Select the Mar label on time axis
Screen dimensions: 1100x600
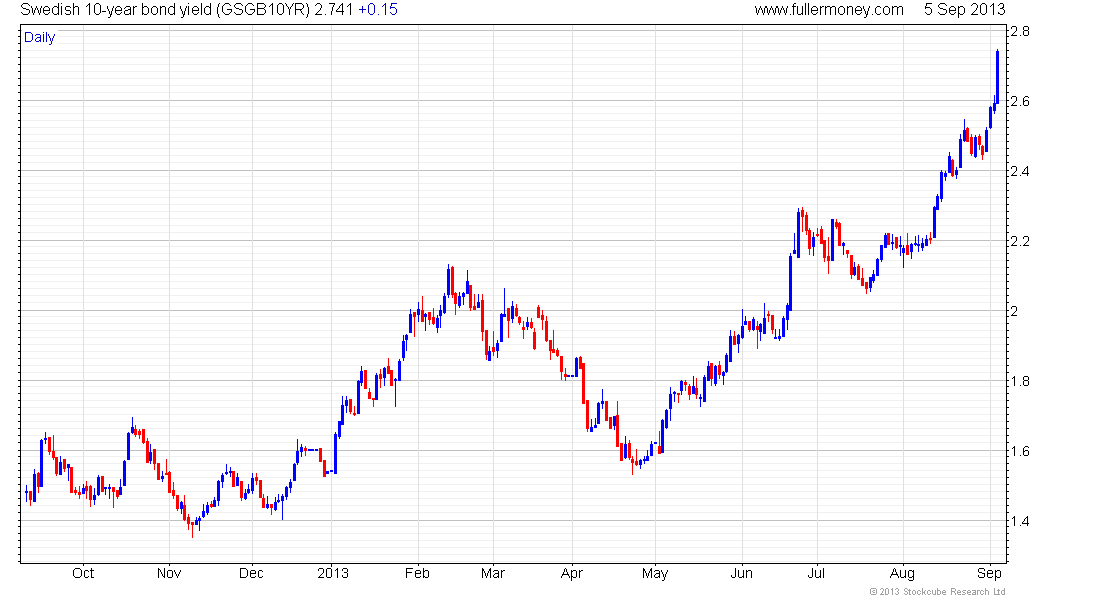click(493, 573)
